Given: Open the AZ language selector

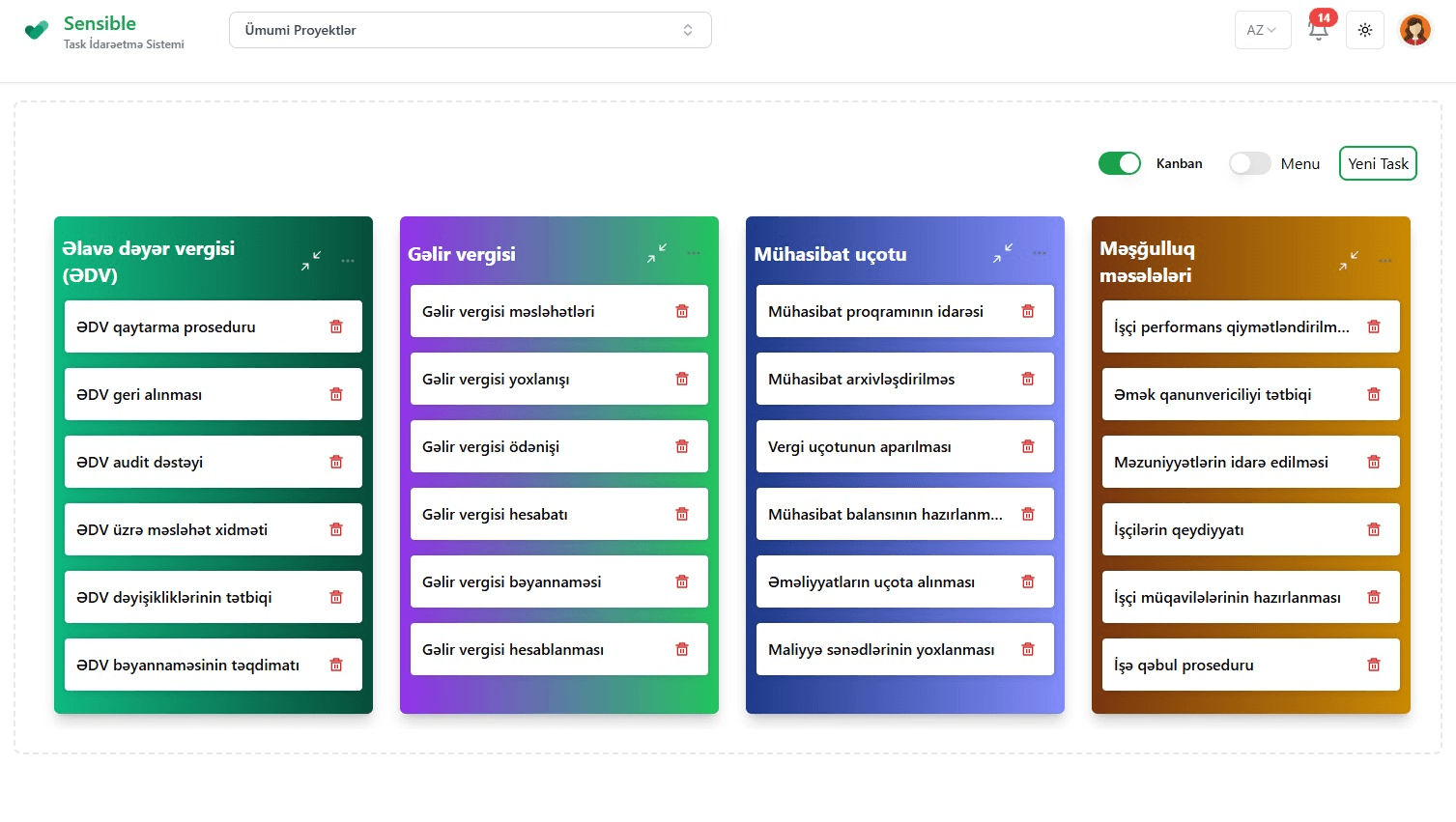Looking at the screenshot, I should tap(1263, 30).
